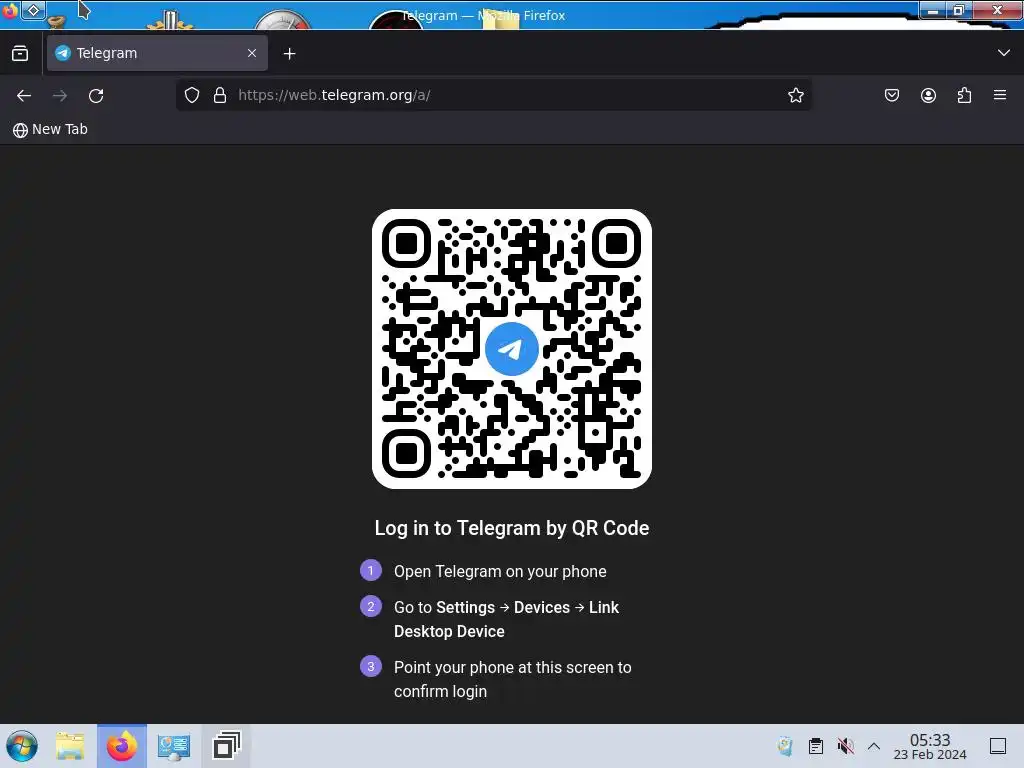Go back to the previous page

pyautogui.click(x=24, y=95)
